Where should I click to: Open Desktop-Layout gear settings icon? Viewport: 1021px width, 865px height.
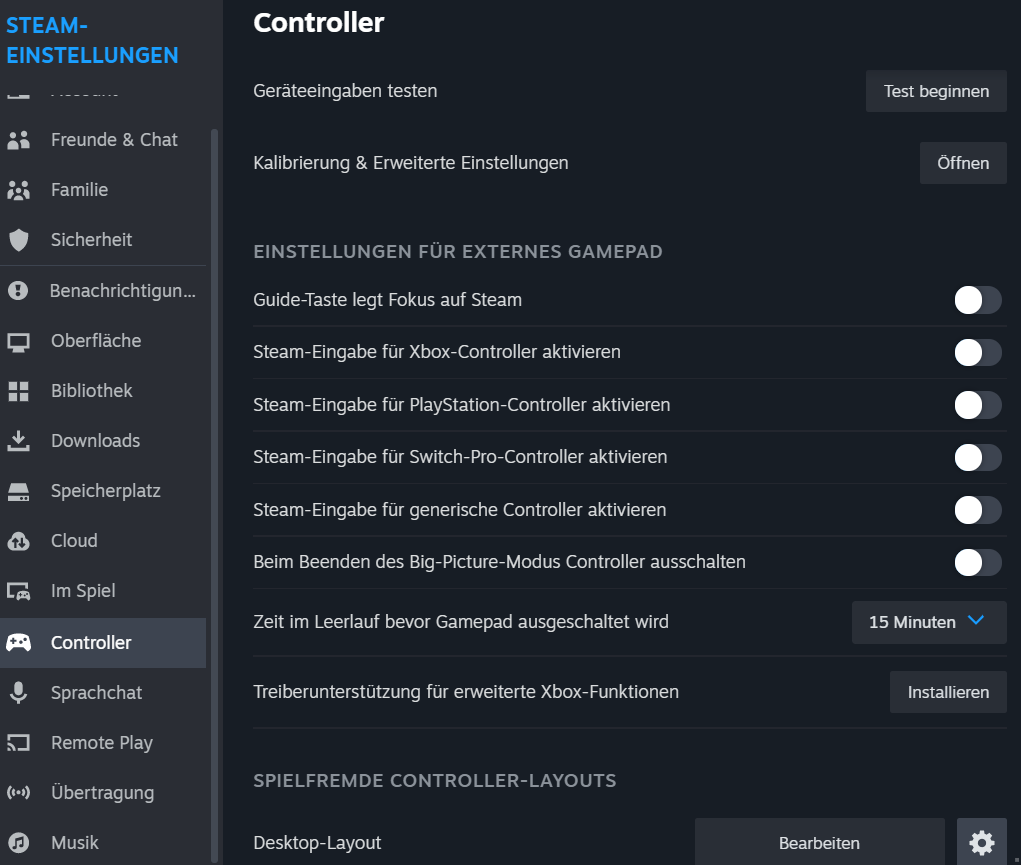(981, 842)
